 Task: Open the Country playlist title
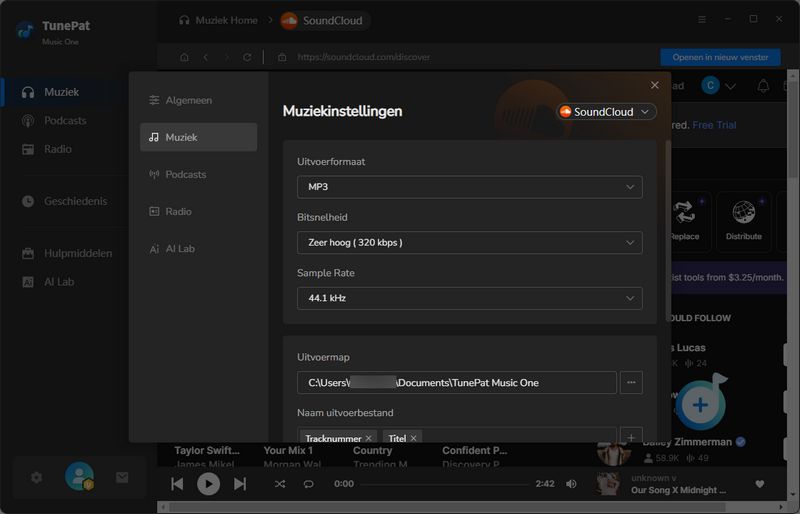[x=372, y=450]
